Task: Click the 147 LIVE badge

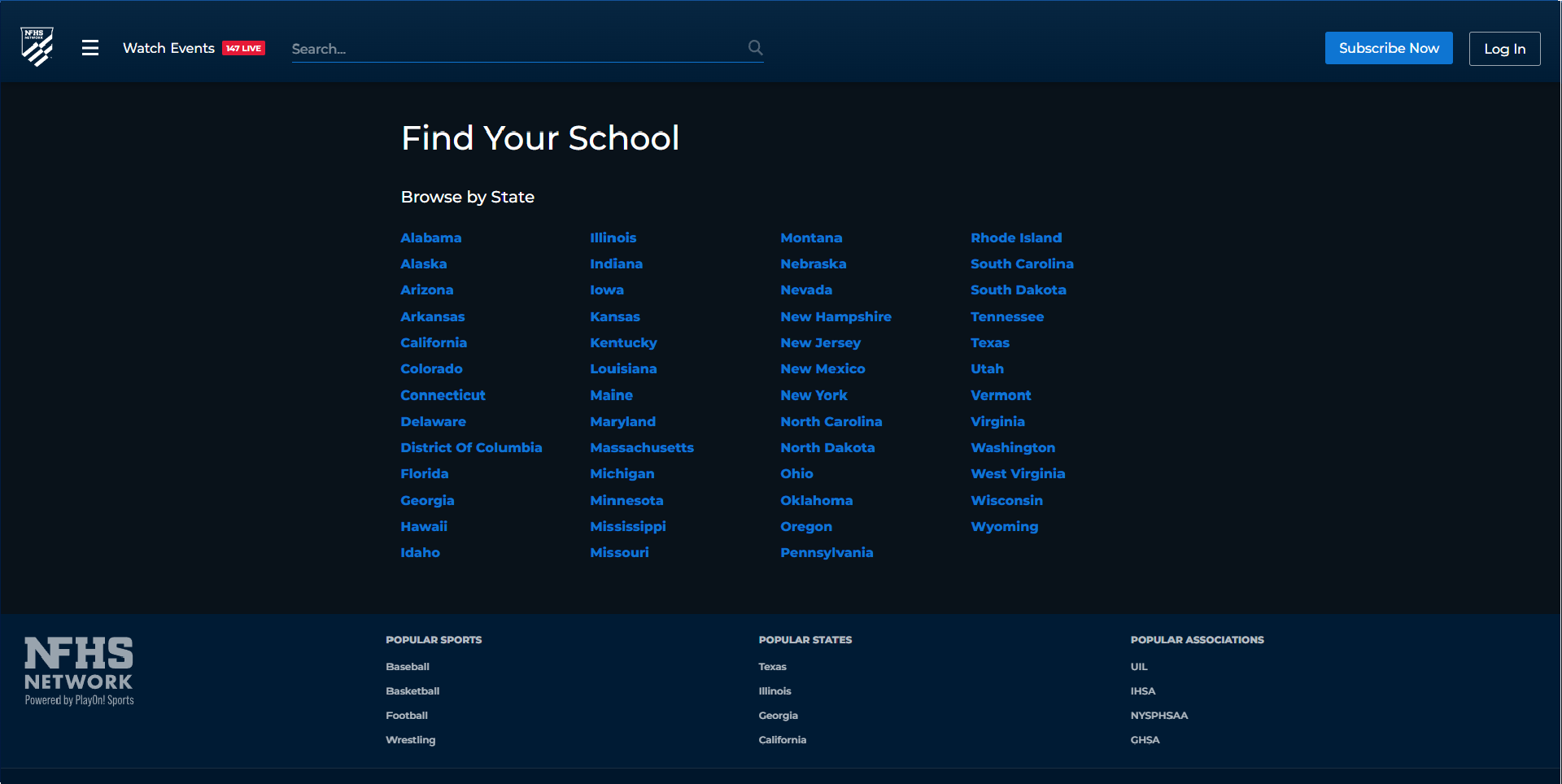Action: [x=243, y=49]
